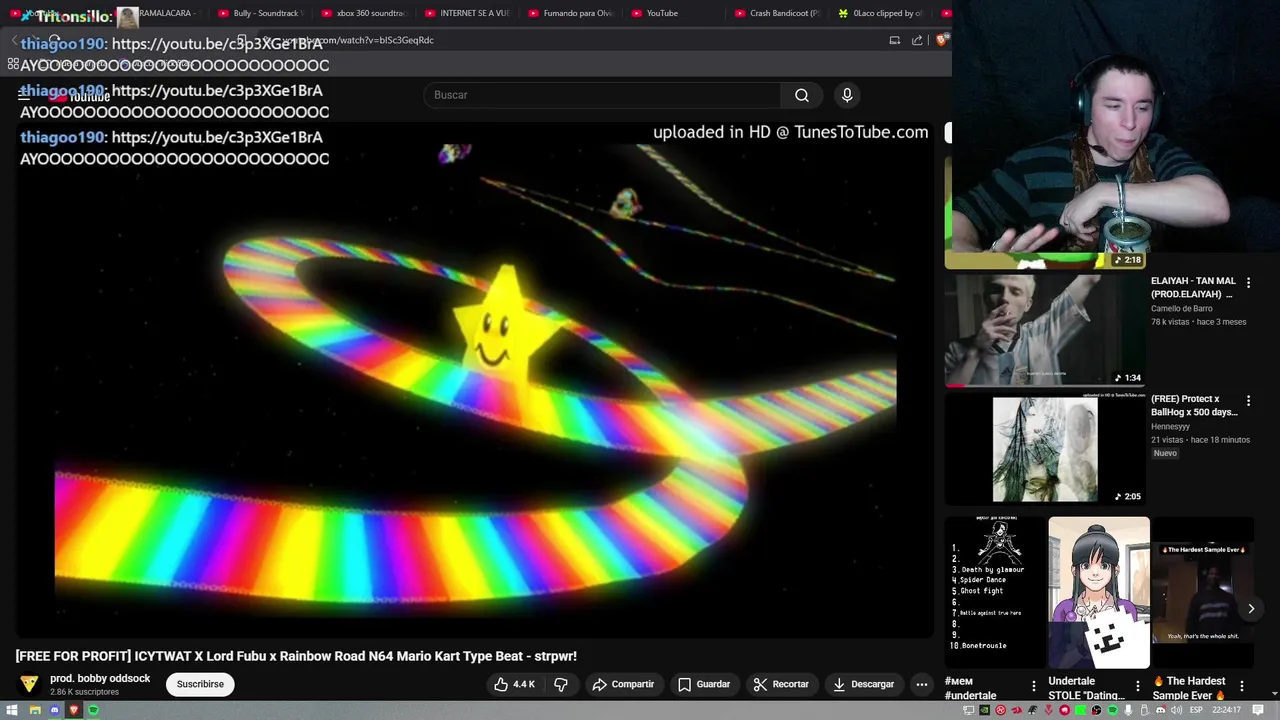Open Brave browser from the taskbar

[x=73, y=710]
